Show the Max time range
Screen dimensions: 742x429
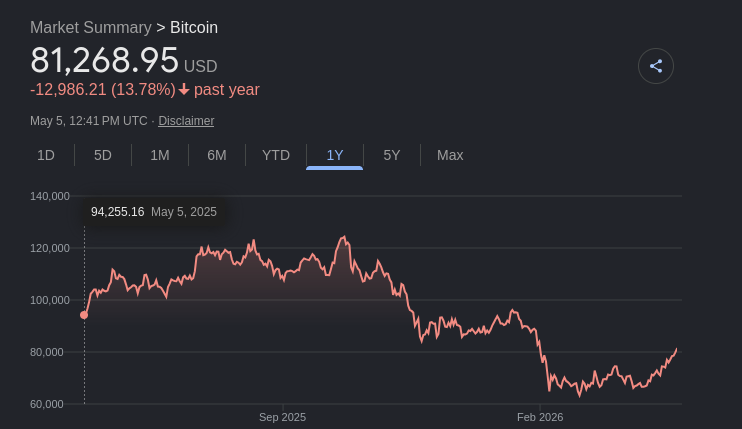point(450,155)
